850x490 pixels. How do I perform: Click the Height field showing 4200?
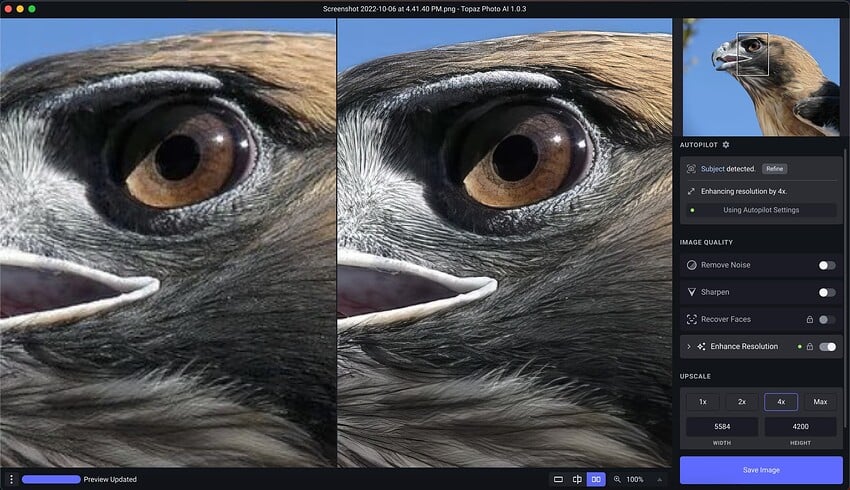tap(801, 427)
